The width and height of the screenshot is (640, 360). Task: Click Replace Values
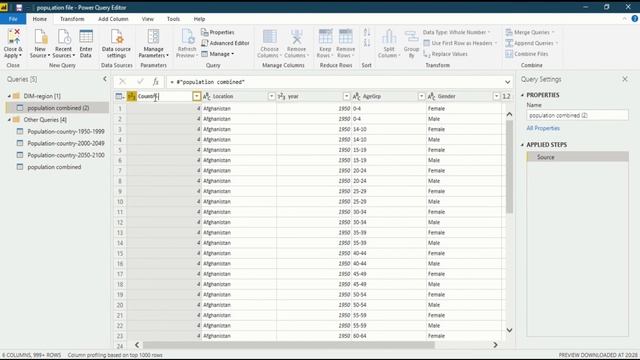click(x=445, y=54)
